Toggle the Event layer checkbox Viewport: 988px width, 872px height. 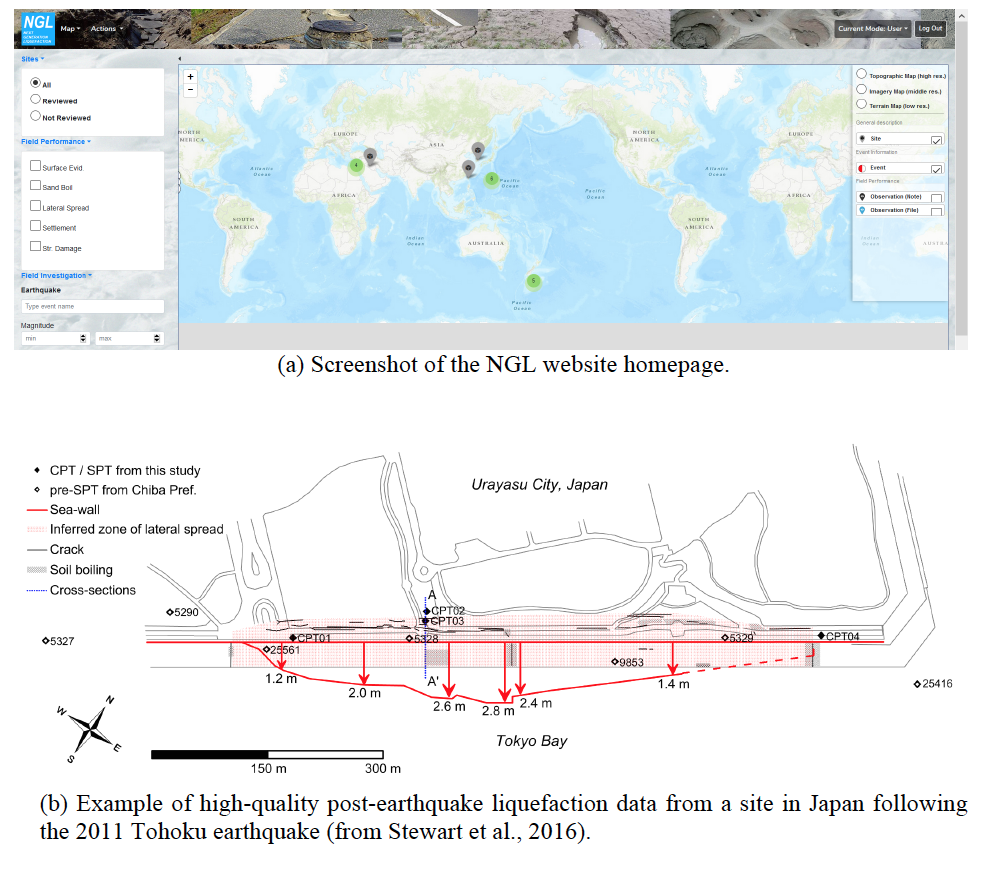936,169
